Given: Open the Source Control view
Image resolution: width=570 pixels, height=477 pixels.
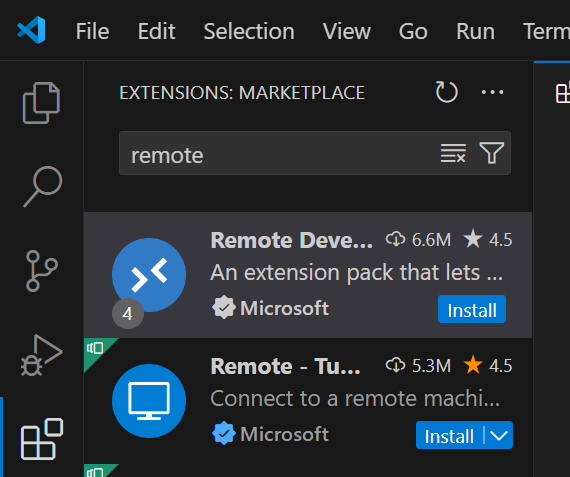Looking at the screenshot, I should [x=41, y=270].
